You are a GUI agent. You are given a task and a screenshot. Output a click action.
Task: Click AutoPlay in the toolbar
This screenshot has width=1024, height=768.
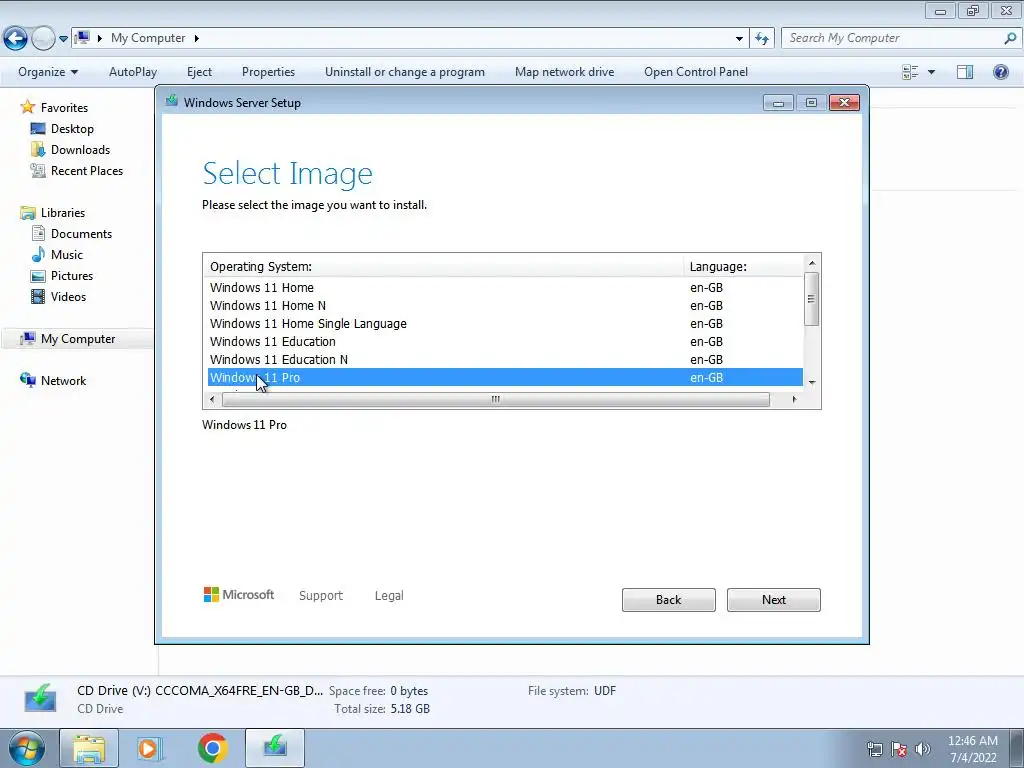(133, 72)
